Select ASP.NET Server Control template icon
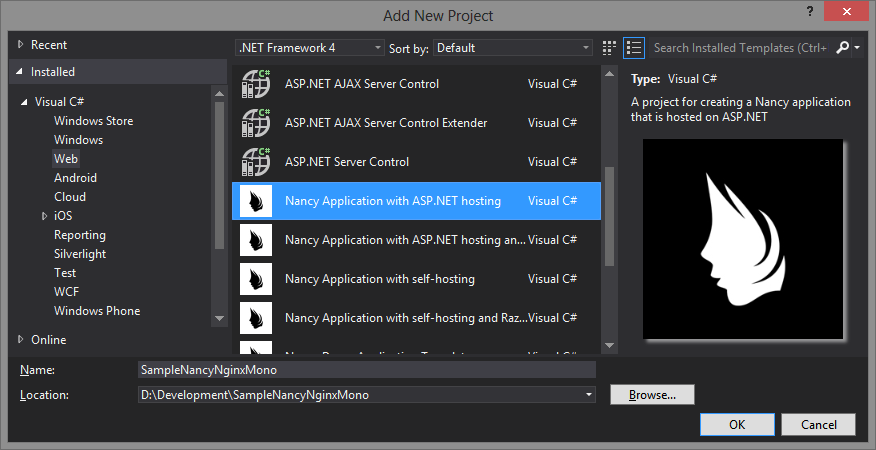Screen dimensions: 876x450 (256, 162)
